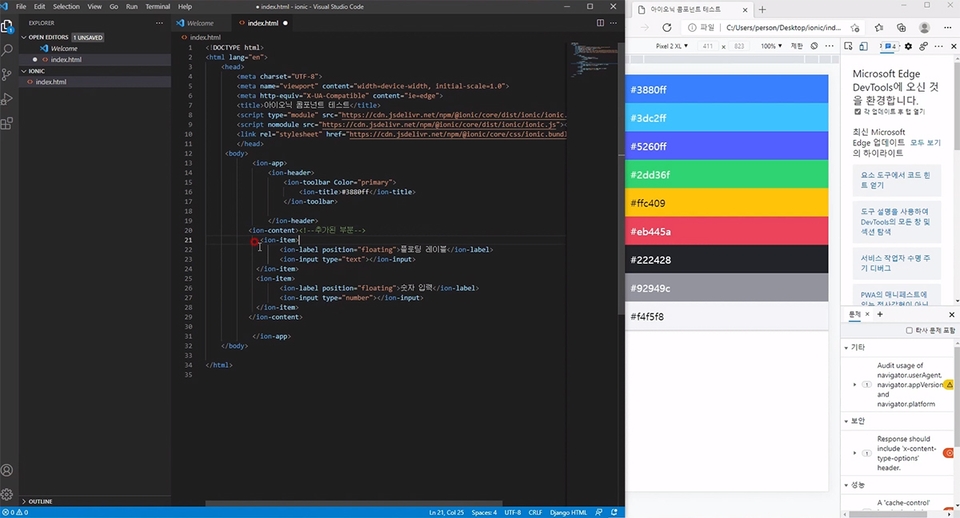Split the VS Code editor to the right
960x518 pixels.
click(x=600, y=23)
